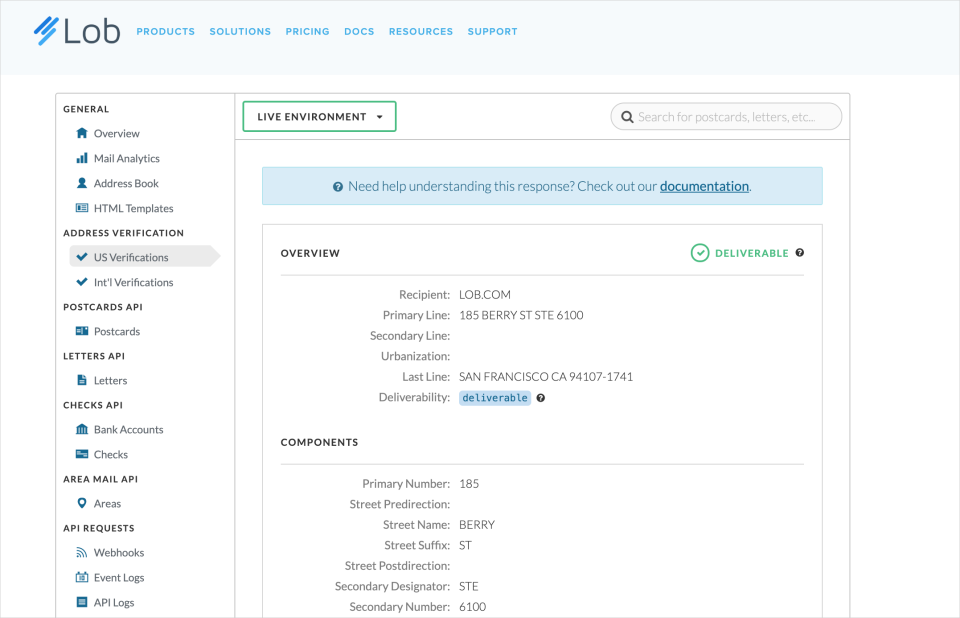Select secondary designator value STE
This screenshot has width=960, height=618.
click(468, 586)
